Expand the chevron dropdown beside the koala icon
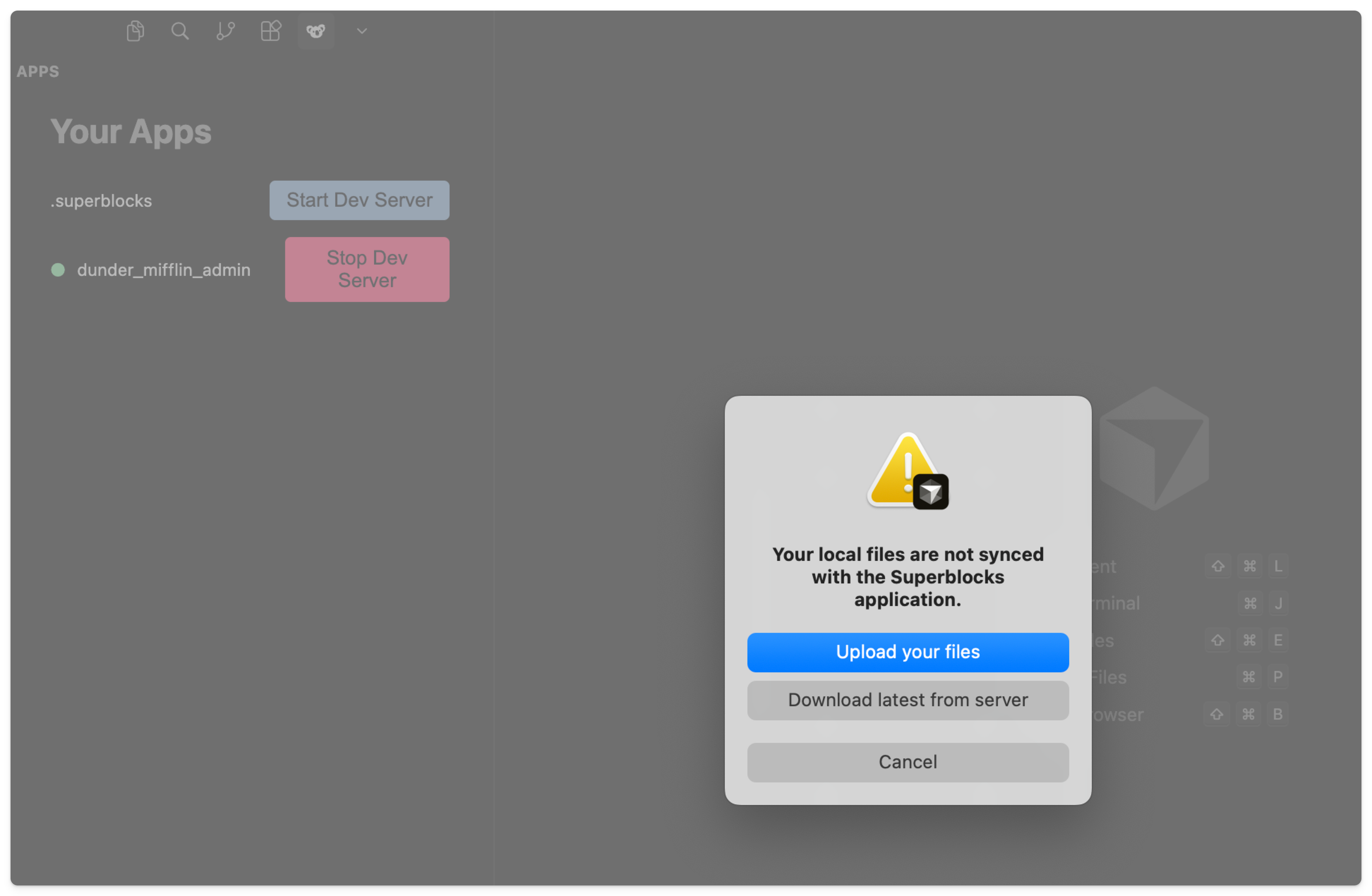 [361, 31]
